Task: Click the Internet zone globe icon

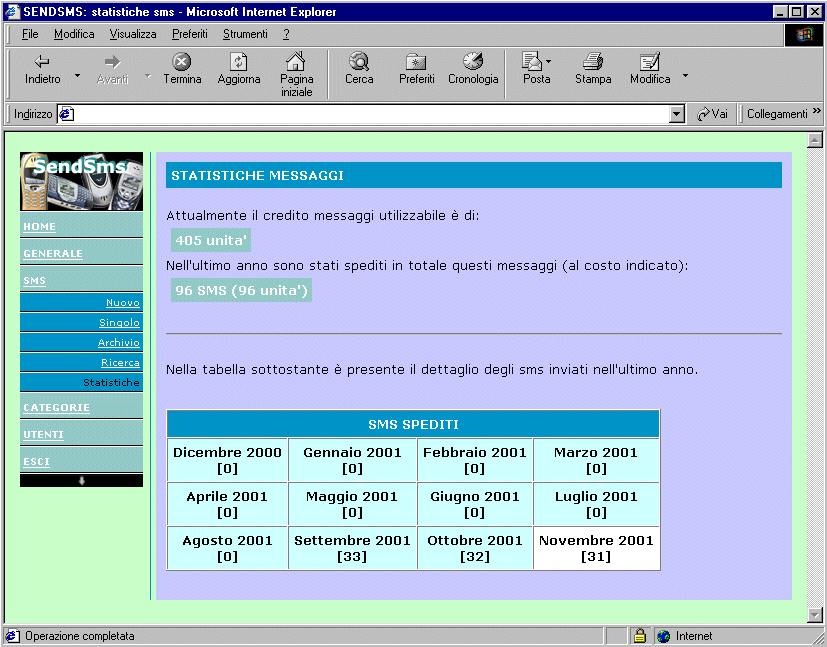Action: (663, 636)
